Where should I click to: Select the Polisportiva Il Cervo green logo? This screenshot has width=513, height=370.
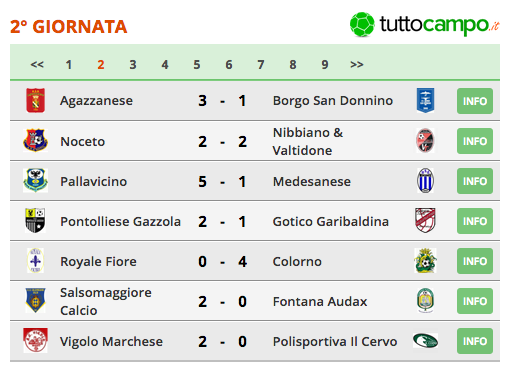pos(425,341)
